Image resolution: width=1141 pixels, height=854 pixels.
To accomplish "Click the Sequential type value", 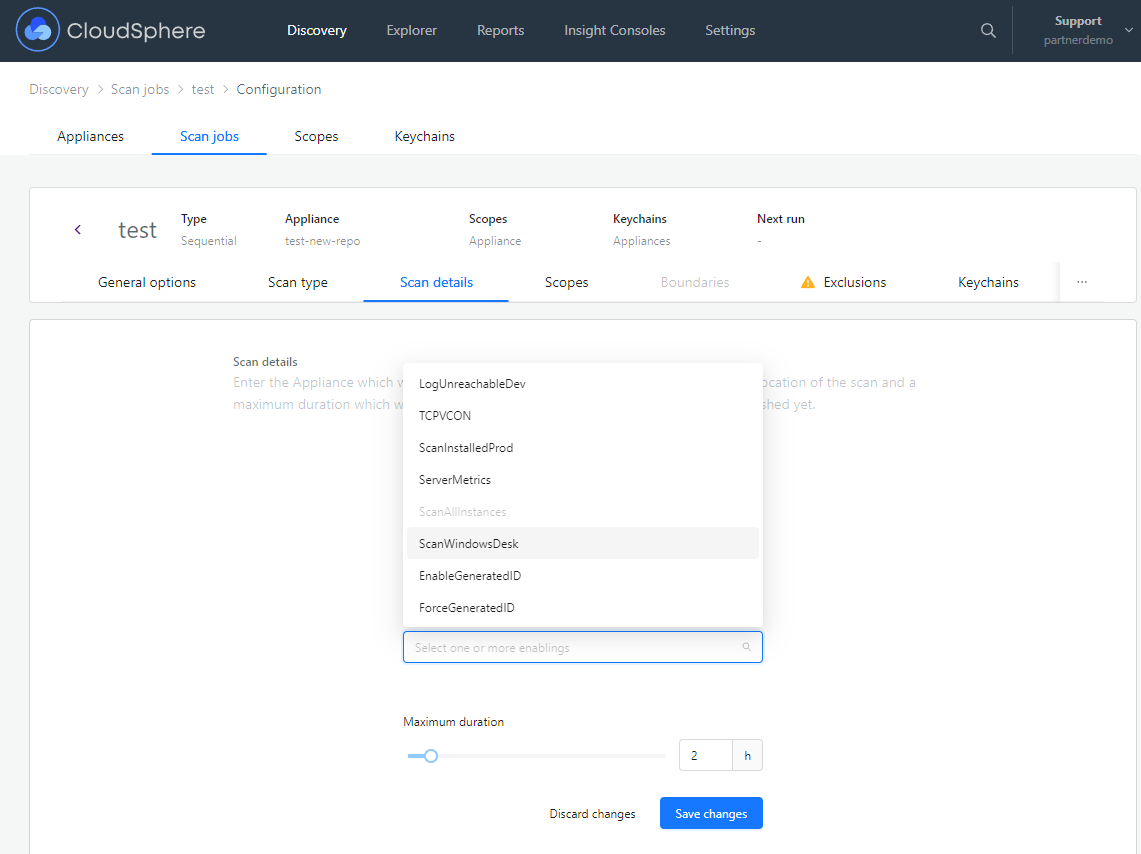I will click(x=209, y=241).
